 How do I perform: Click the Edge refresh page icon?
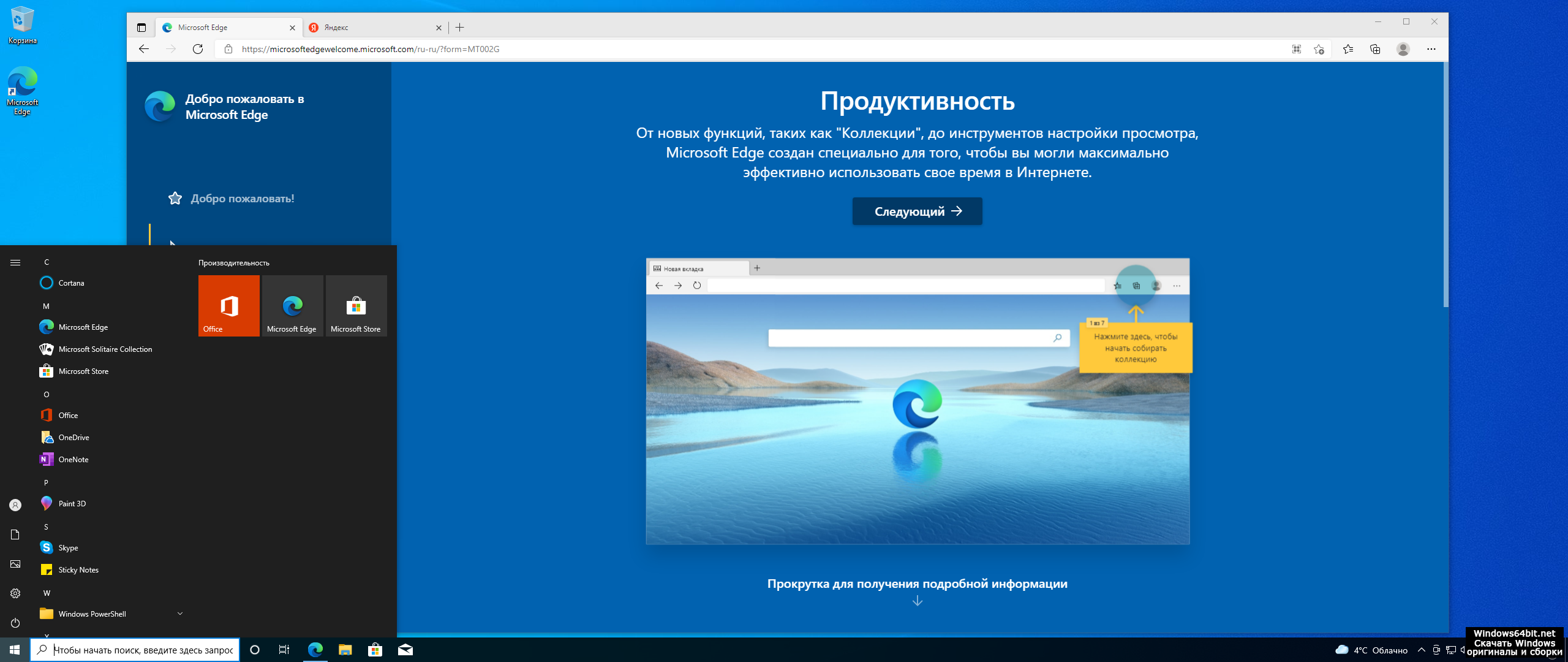pos(197,49)
